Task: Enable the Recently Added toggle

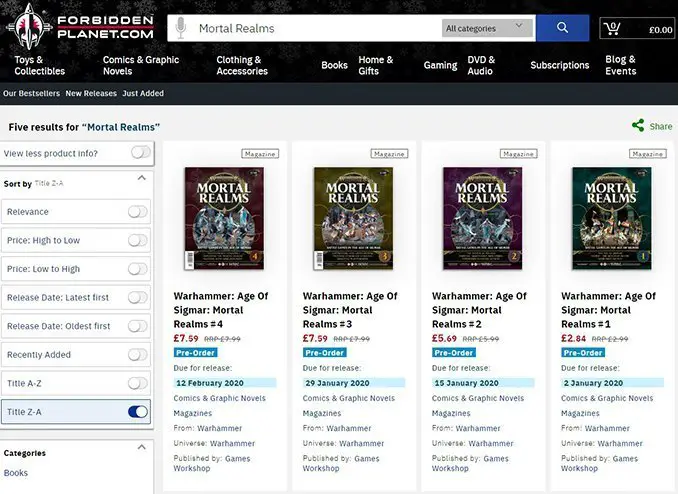Action: tap(138, 355)
